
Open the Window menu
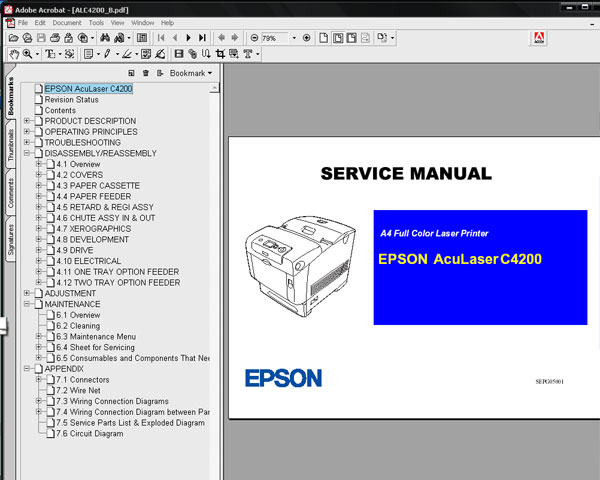coord(142,23)
